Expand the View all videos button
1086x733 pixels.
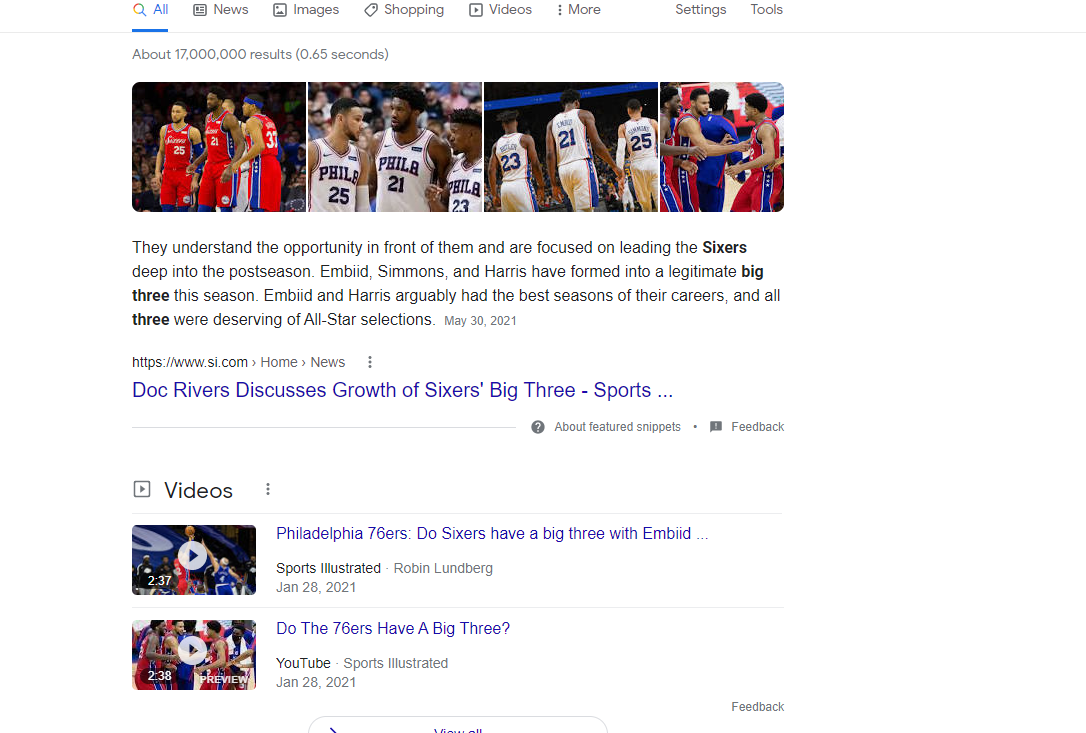[457, 727]
